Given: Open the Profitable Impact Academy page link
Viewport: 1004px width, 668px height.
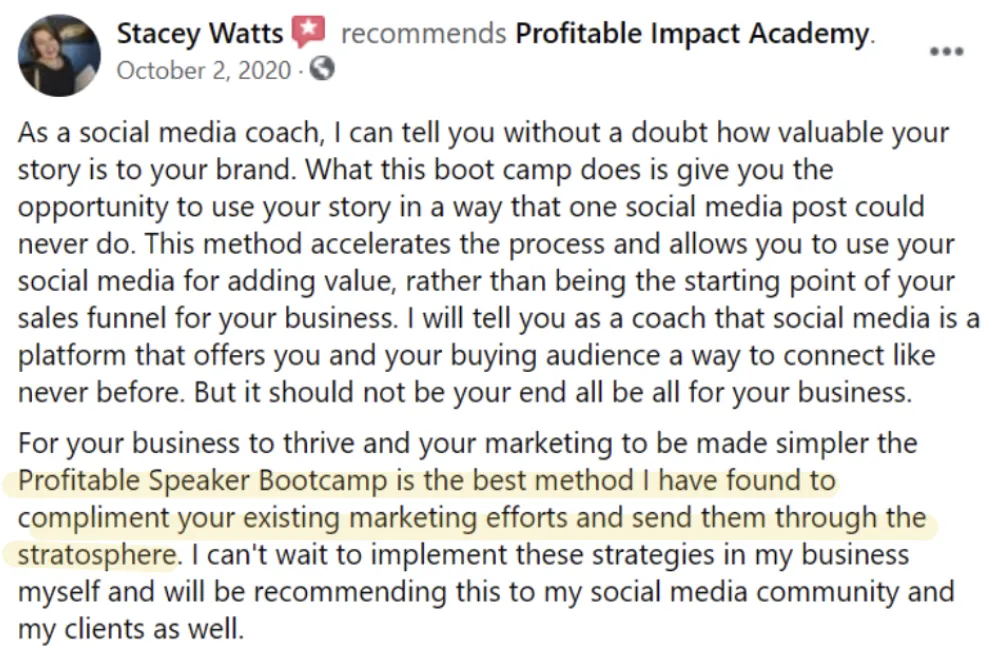Looking at the screenshot, I should pyautogui.click(x=692, y=33).
